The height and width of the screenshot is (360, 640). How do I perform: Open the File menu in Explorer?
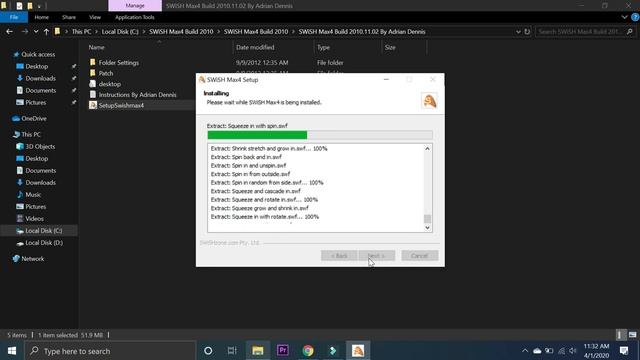pos(14,17)
